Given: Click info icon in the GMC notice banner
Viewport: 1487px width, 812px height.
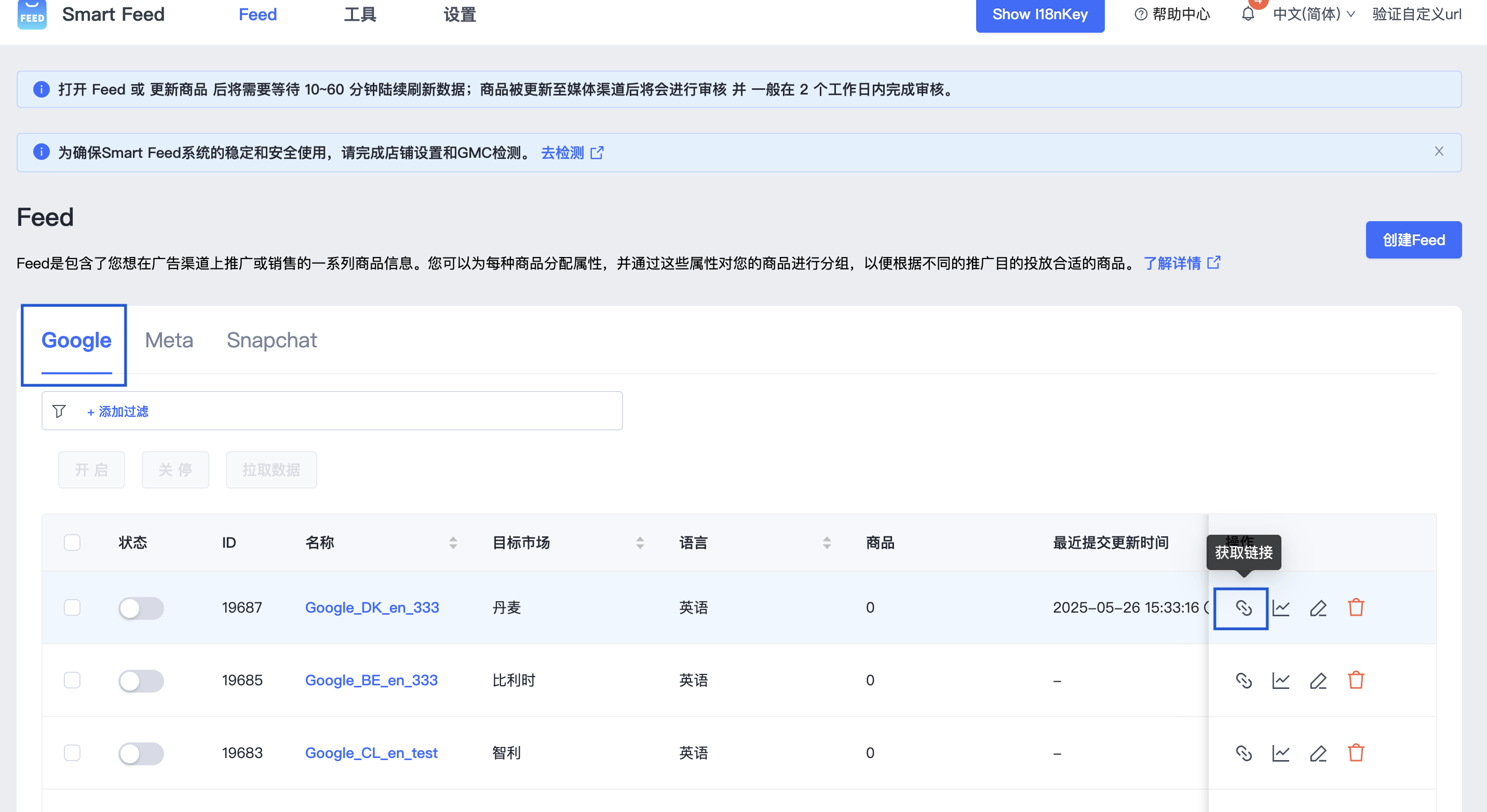Looking at the screenshot, I should tap(41, 152).
